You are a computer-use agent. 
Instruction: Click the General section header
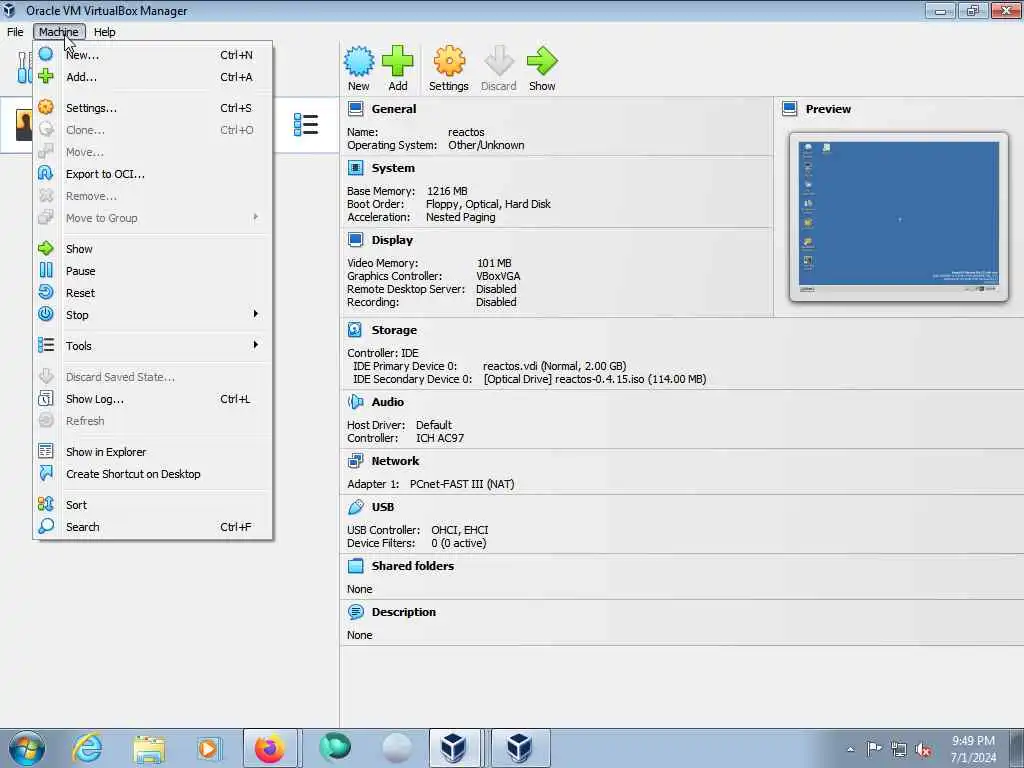point(394,109)
